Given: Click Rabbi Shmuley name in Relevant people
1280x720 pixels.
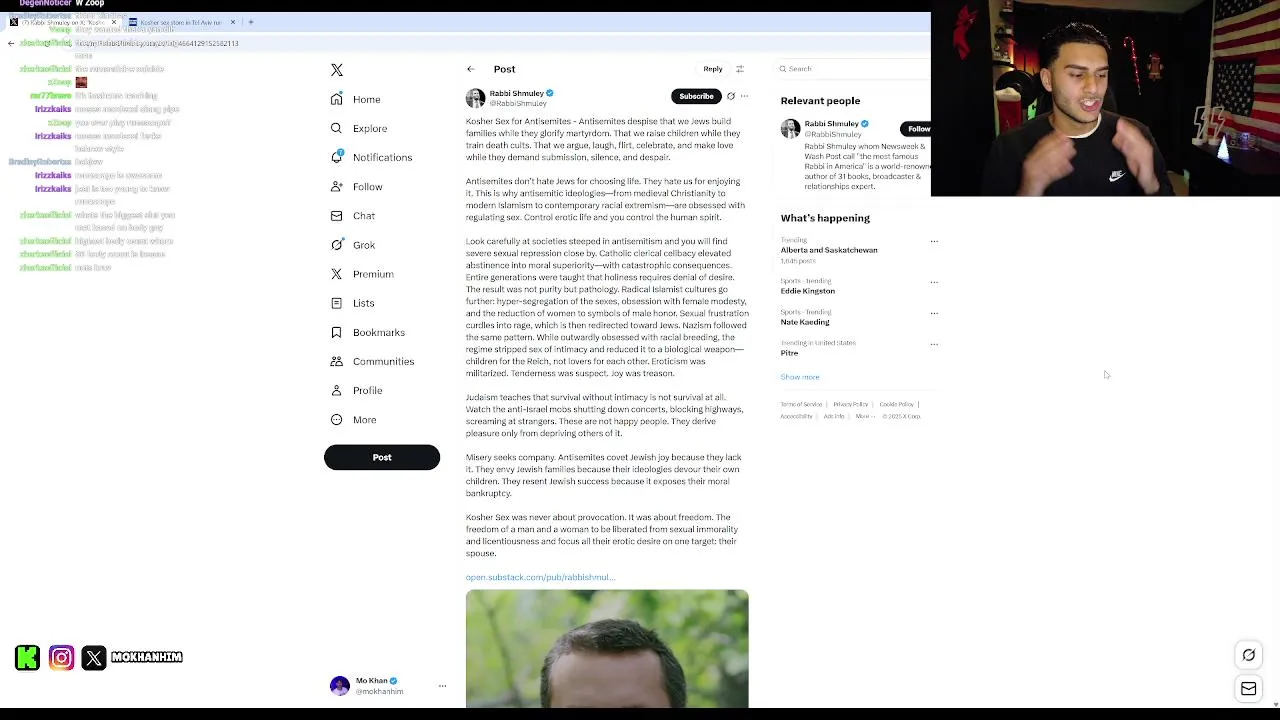Looking at the screenshot, I should click(x=831, y=124).
